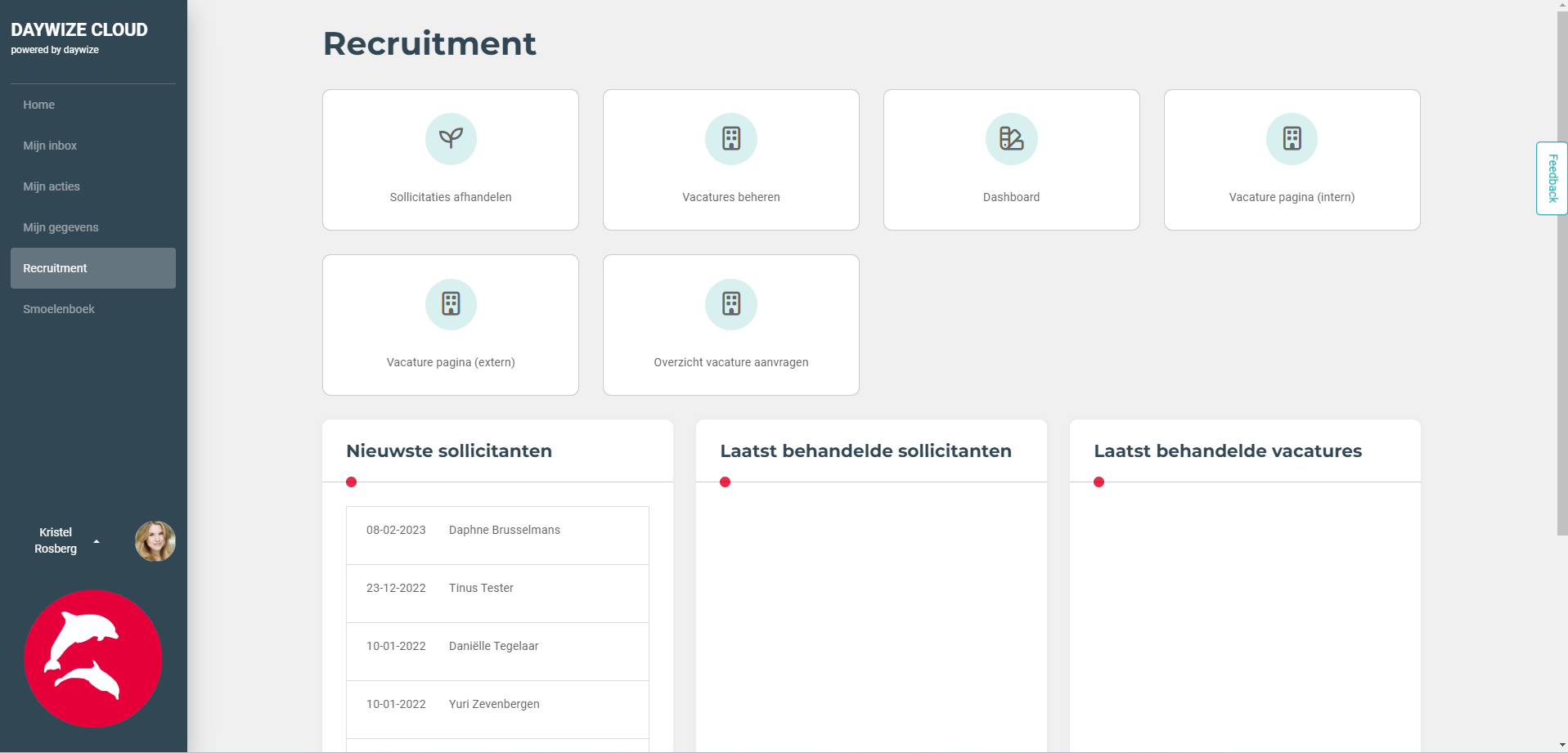The width and height of the screenshot is (1568, 753).
Task: Open the Vacature pagina (extern) icon
Action: click(451, 304)
